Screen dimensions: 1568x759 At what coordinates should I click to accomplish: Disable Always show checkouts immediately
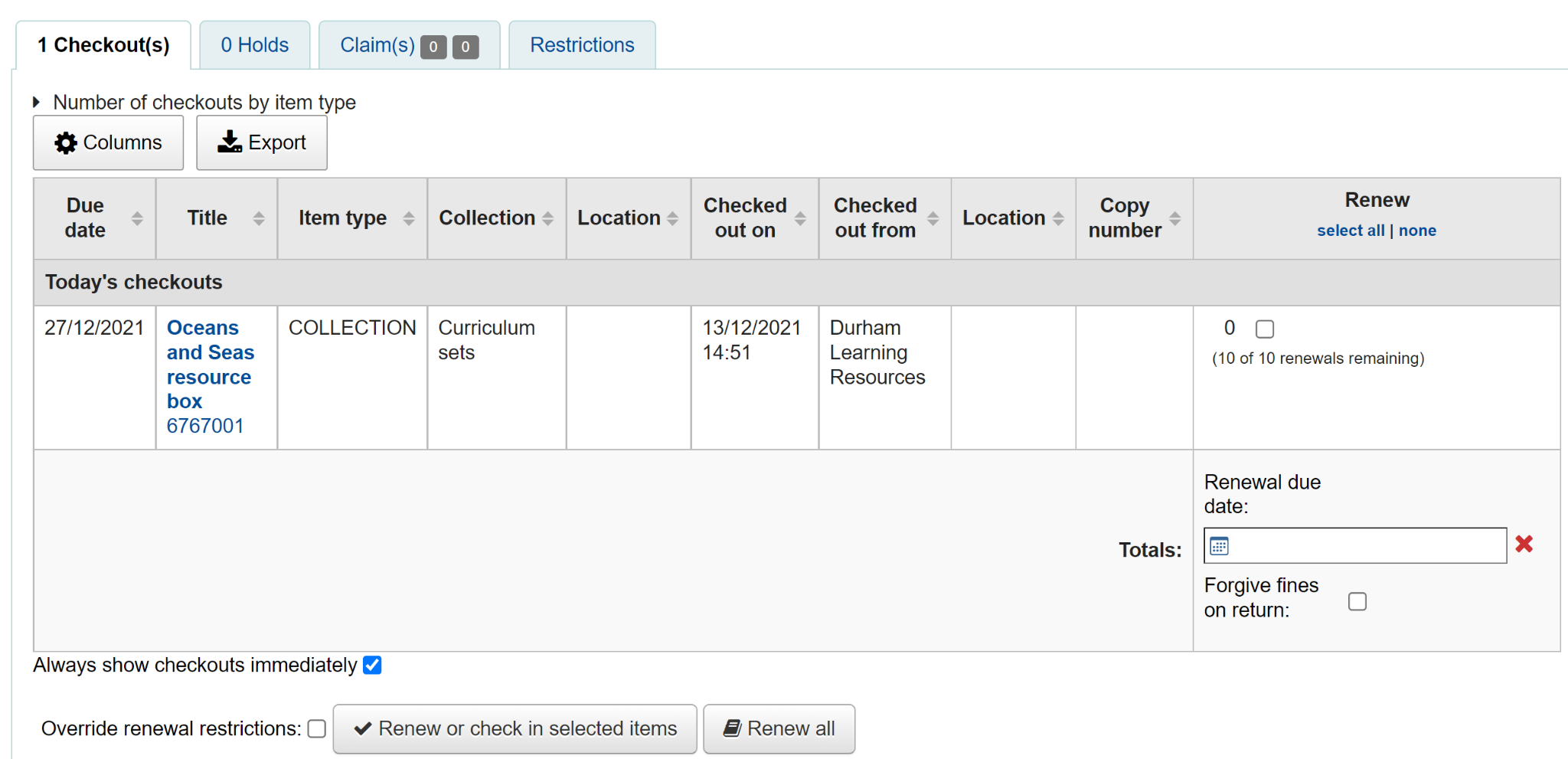click(372, 665)
